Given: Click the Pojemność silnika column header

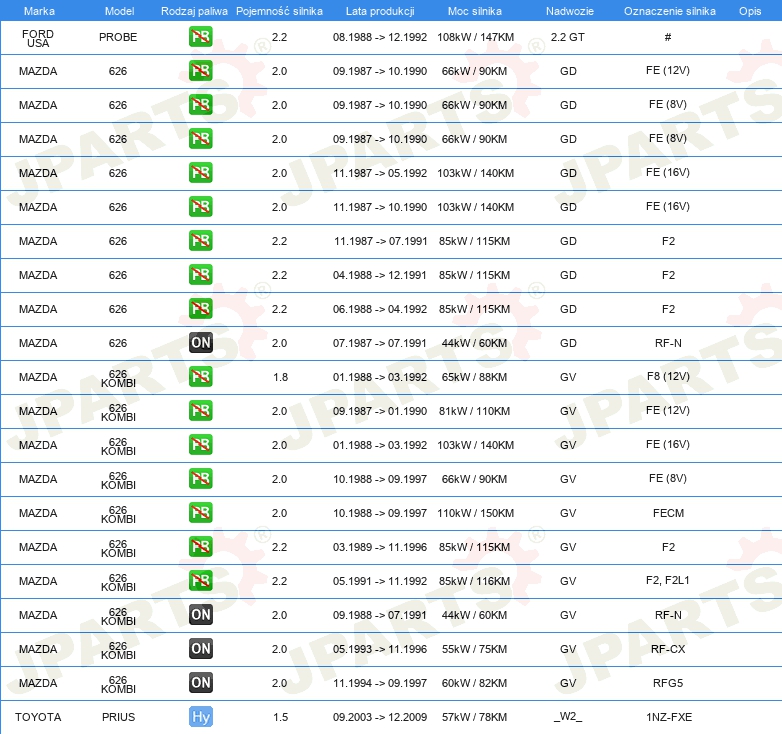Looking at the screenshot, I should point(279,10).
